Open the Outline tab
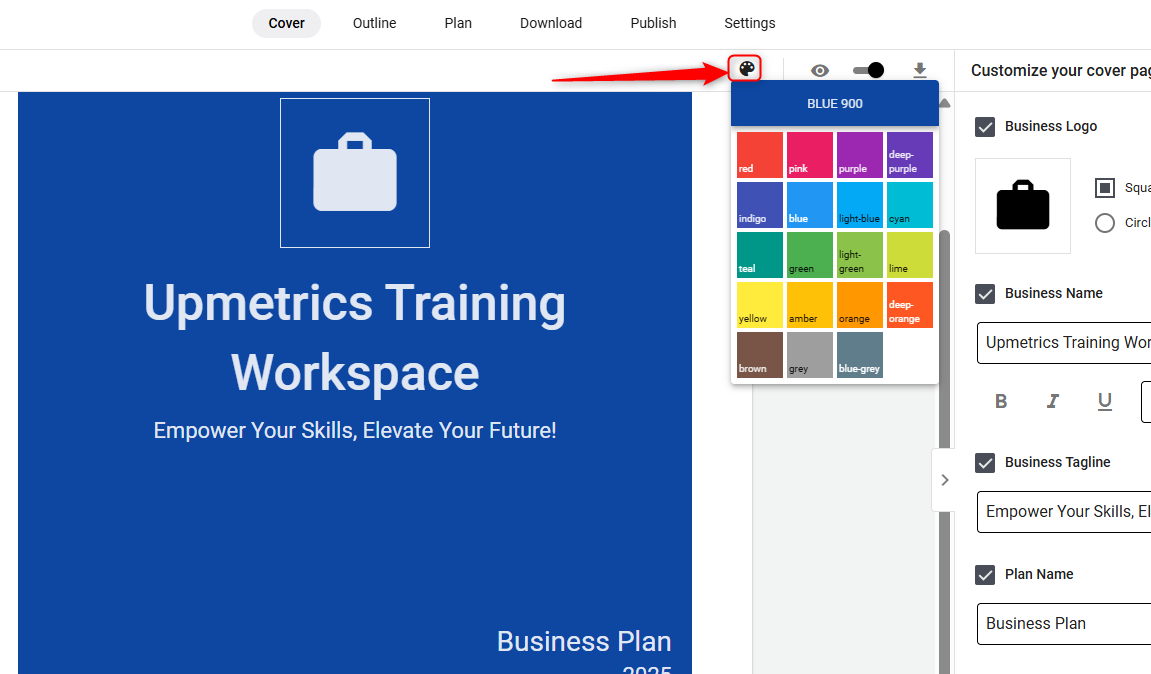Viewport: 1151px width, 674px height. [374, 23]
